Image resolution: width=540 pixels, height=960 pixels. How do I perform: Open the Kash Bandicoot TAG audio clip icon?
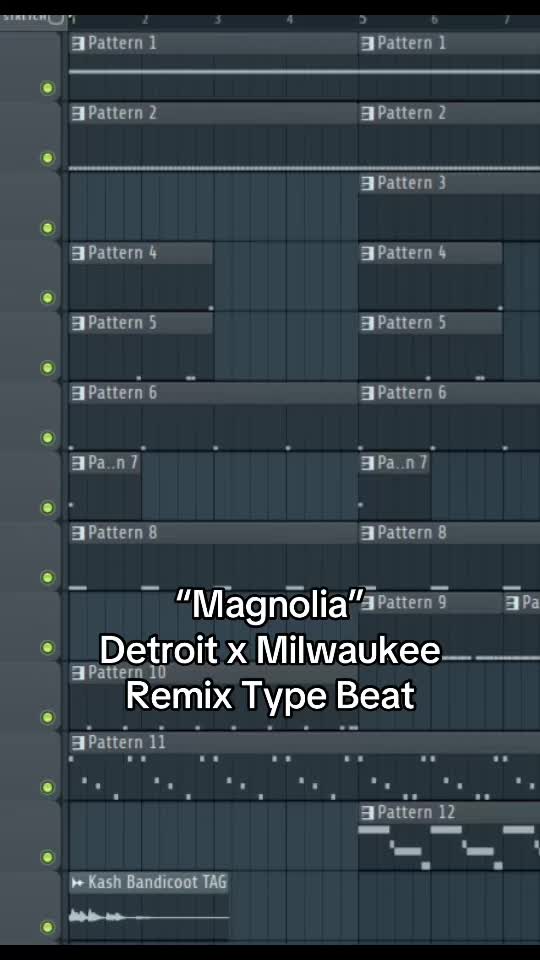pos(78,882)
